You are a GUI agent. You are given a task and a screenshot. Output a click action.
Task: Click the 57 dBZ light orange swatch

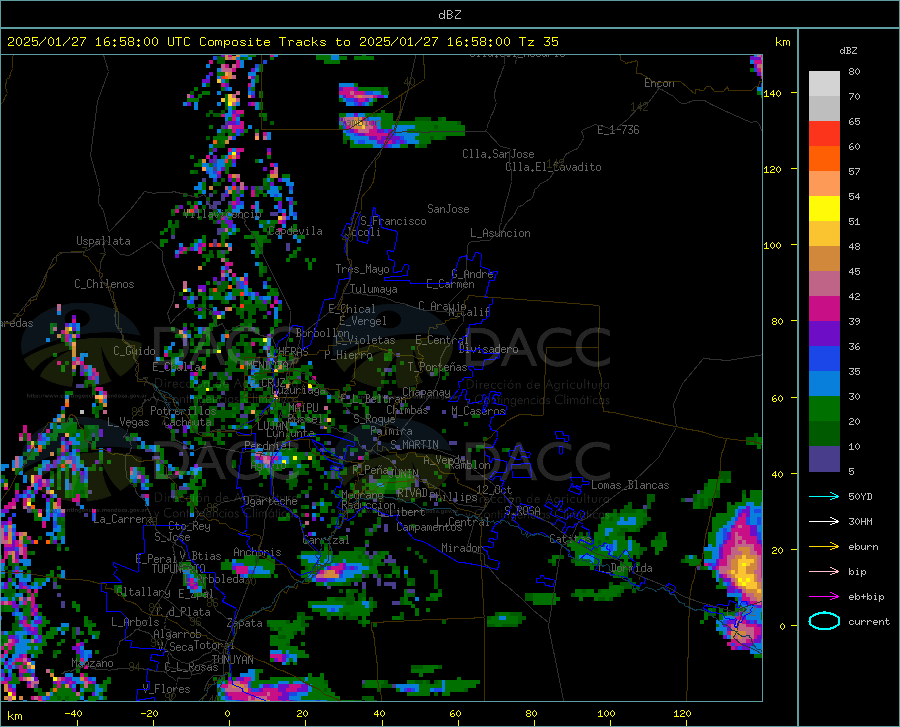pyautogui.click(x=824, y=184)
